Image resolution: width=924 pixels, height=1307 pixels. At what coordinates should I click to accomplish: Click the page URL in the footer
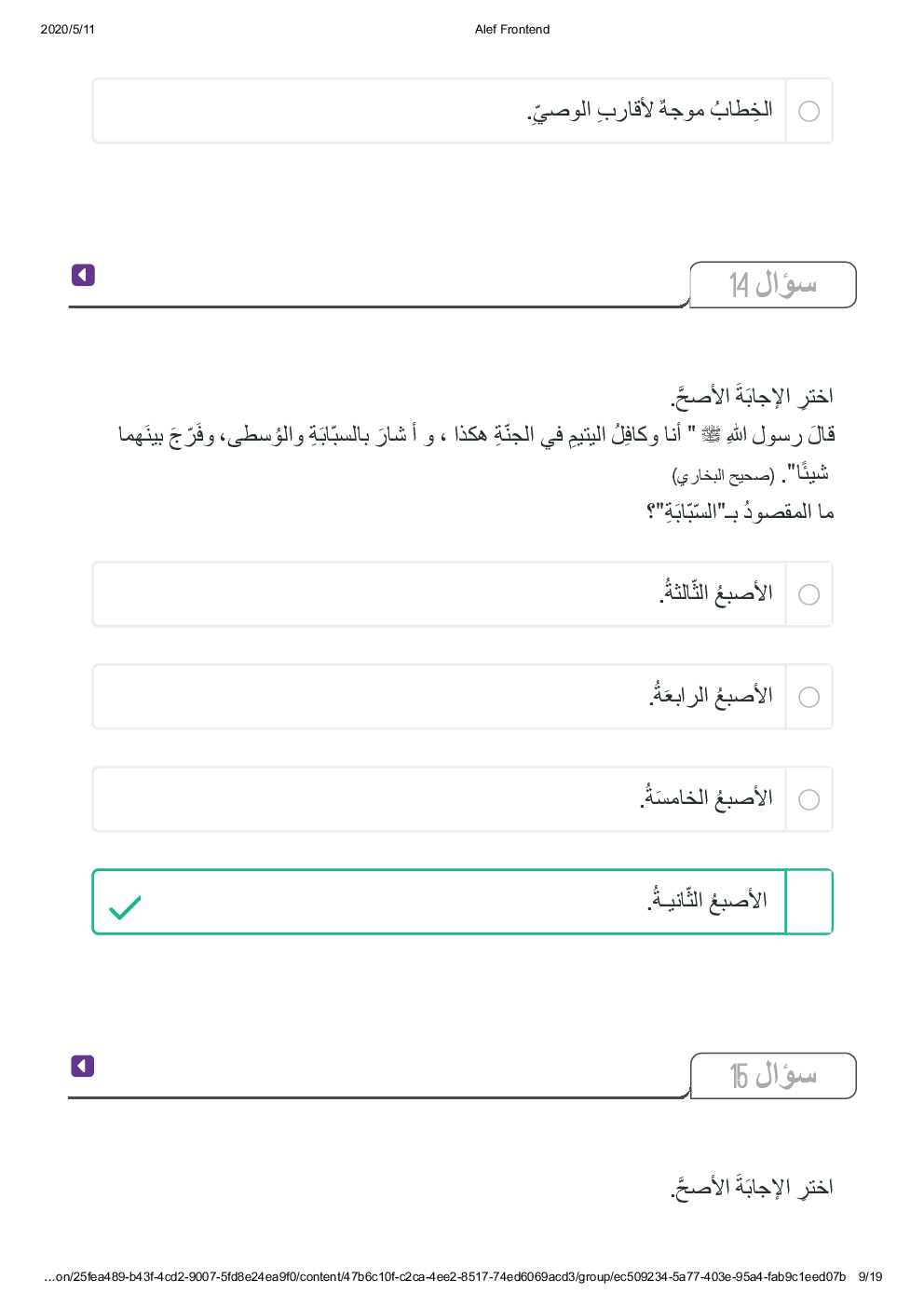coord(445,1276)
